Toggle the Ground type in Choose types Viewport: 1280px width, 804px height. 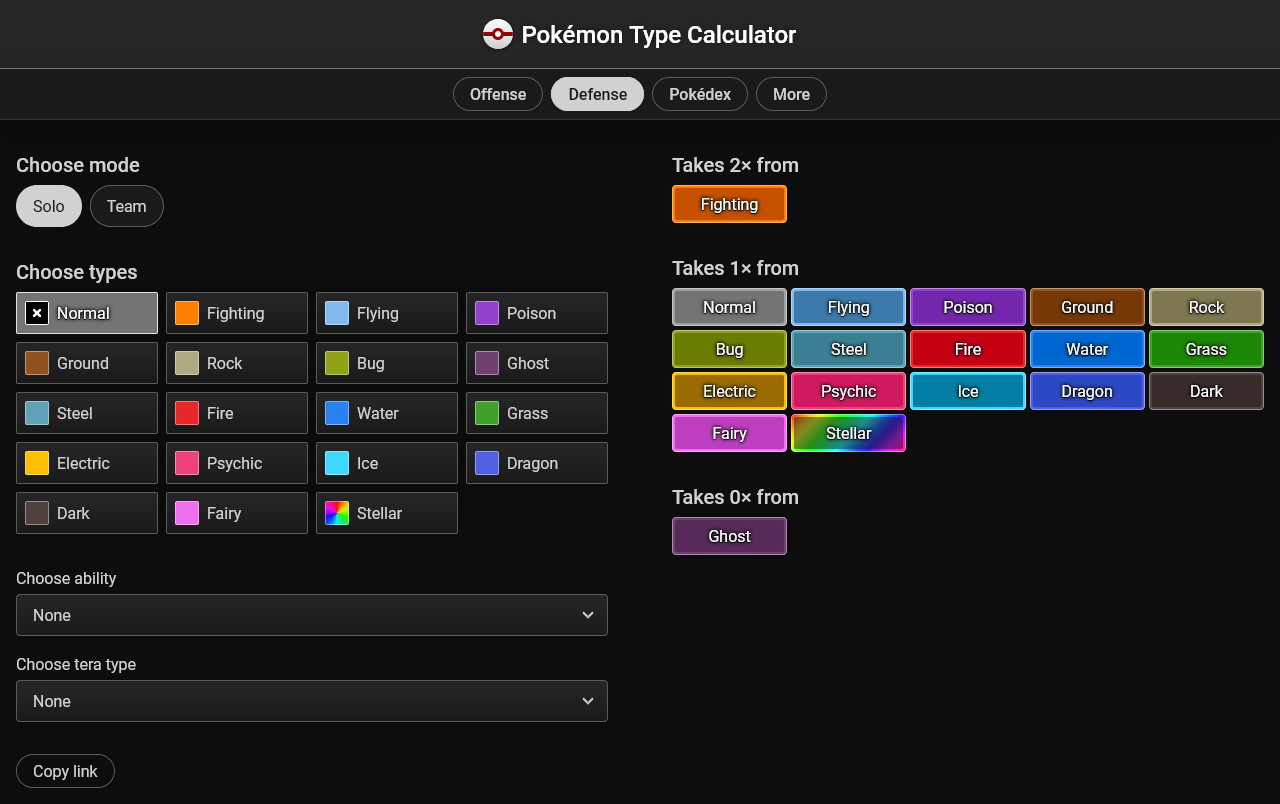(x=87, y=363)
